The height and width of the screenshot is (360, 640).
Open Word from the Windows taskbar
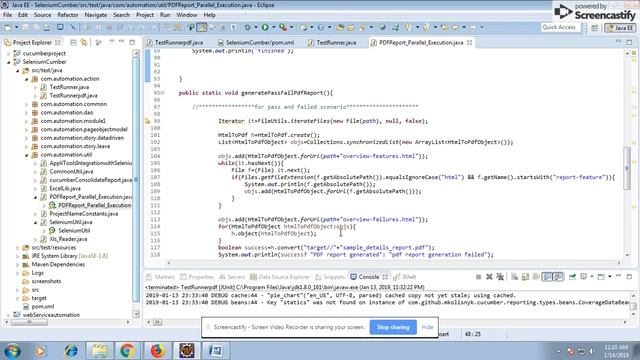(216, 351)
